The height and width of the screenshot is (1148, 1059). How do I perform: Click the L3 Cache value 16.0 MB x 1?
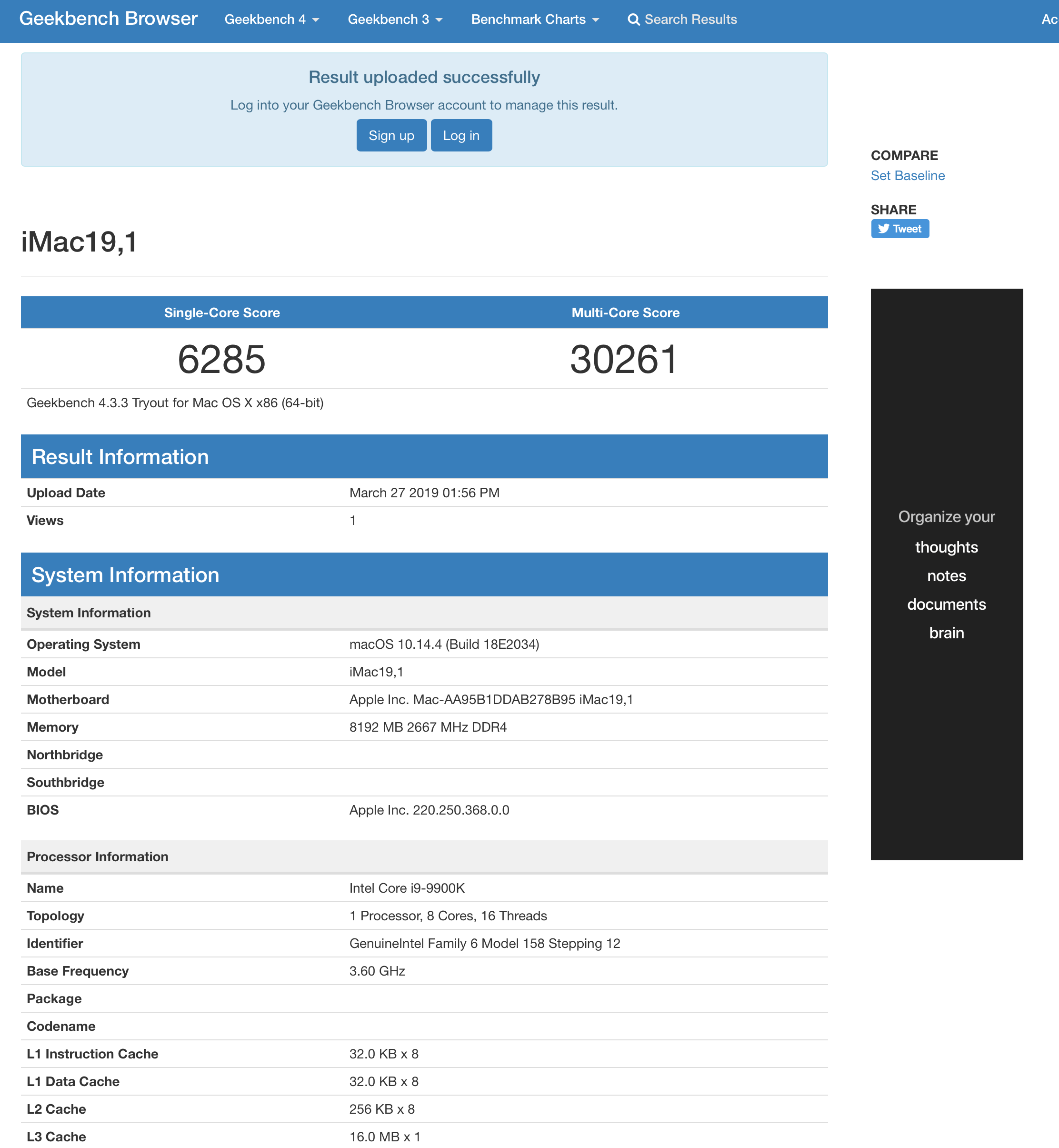tap(385, 1137)
